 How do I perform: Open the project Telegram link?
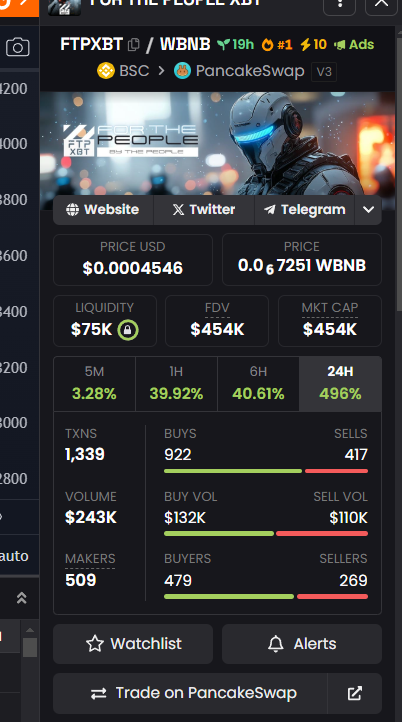point(304,210)
